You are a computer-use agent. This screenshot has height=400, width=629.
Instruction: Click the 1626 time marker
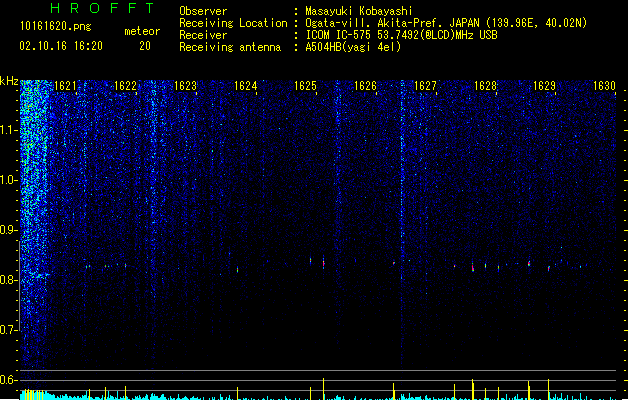coord(365,86)
